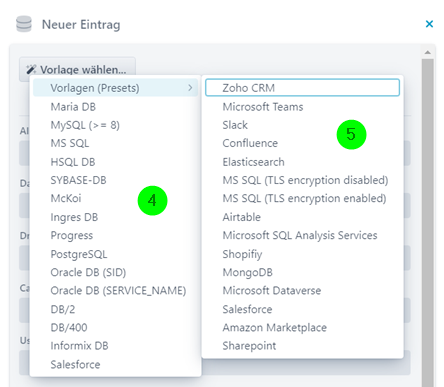Pick Microsoft Dataverse preset

coord(302,291)
